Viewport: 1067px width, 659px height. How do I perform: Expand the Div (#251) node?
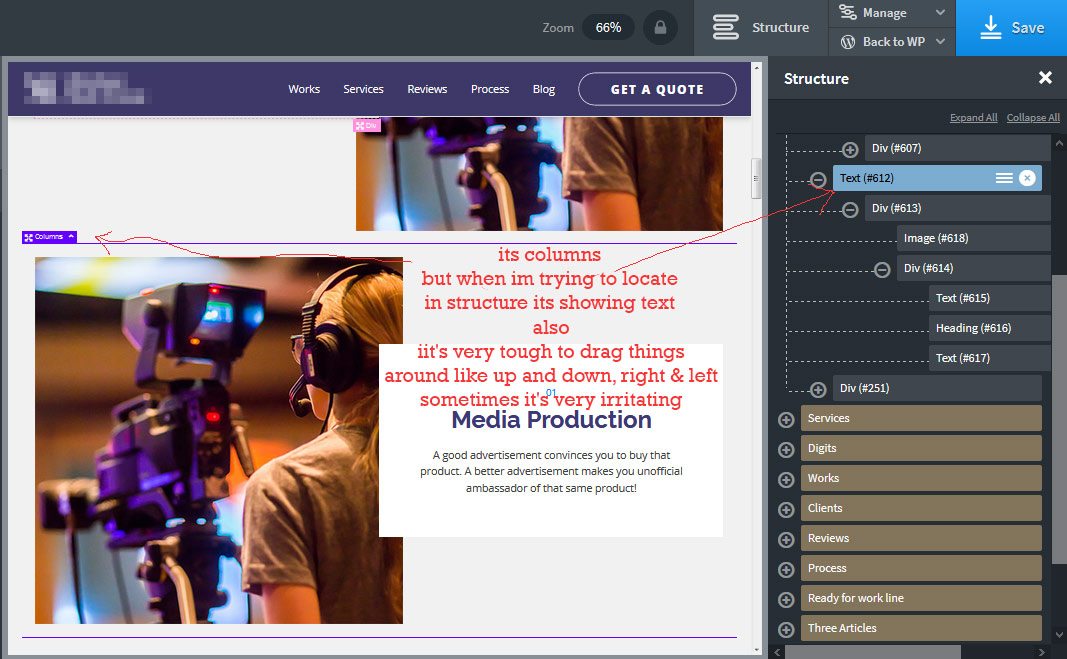pos(818,389)
